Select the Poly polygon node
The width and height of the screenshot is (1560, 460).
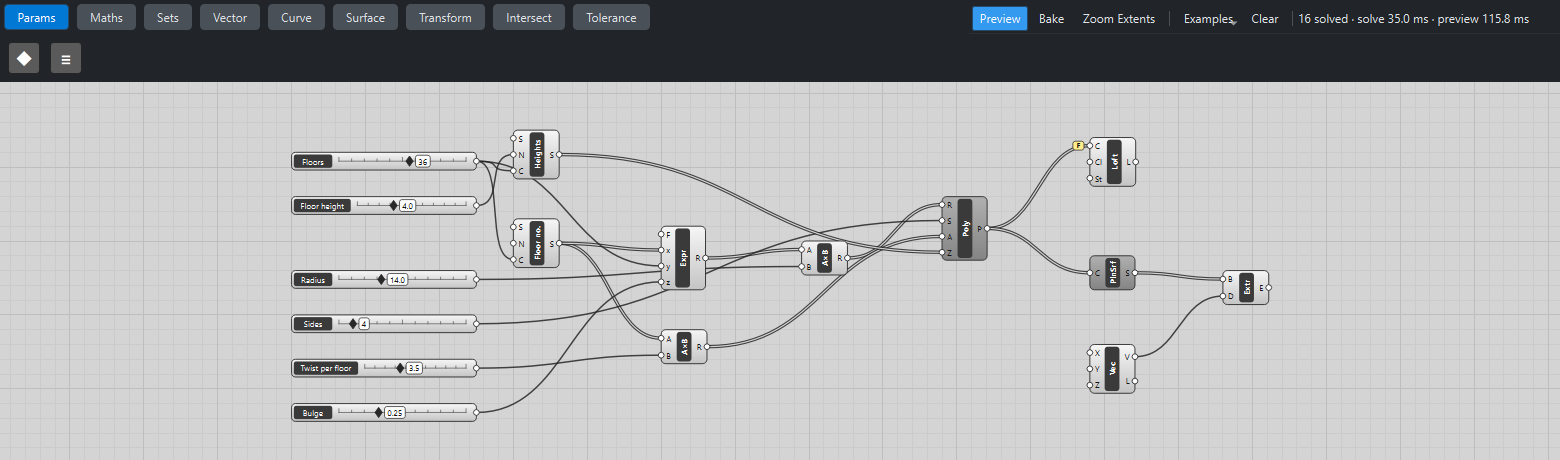[964, 228]
